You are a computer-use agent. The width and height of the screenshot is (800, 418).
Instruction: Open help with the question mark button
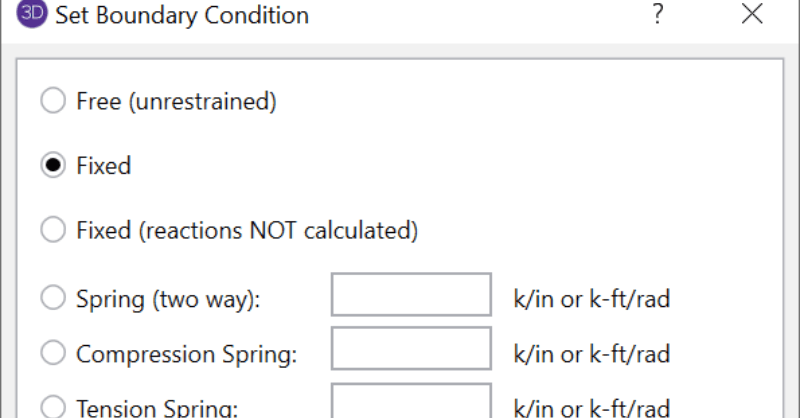pos(657,15)
